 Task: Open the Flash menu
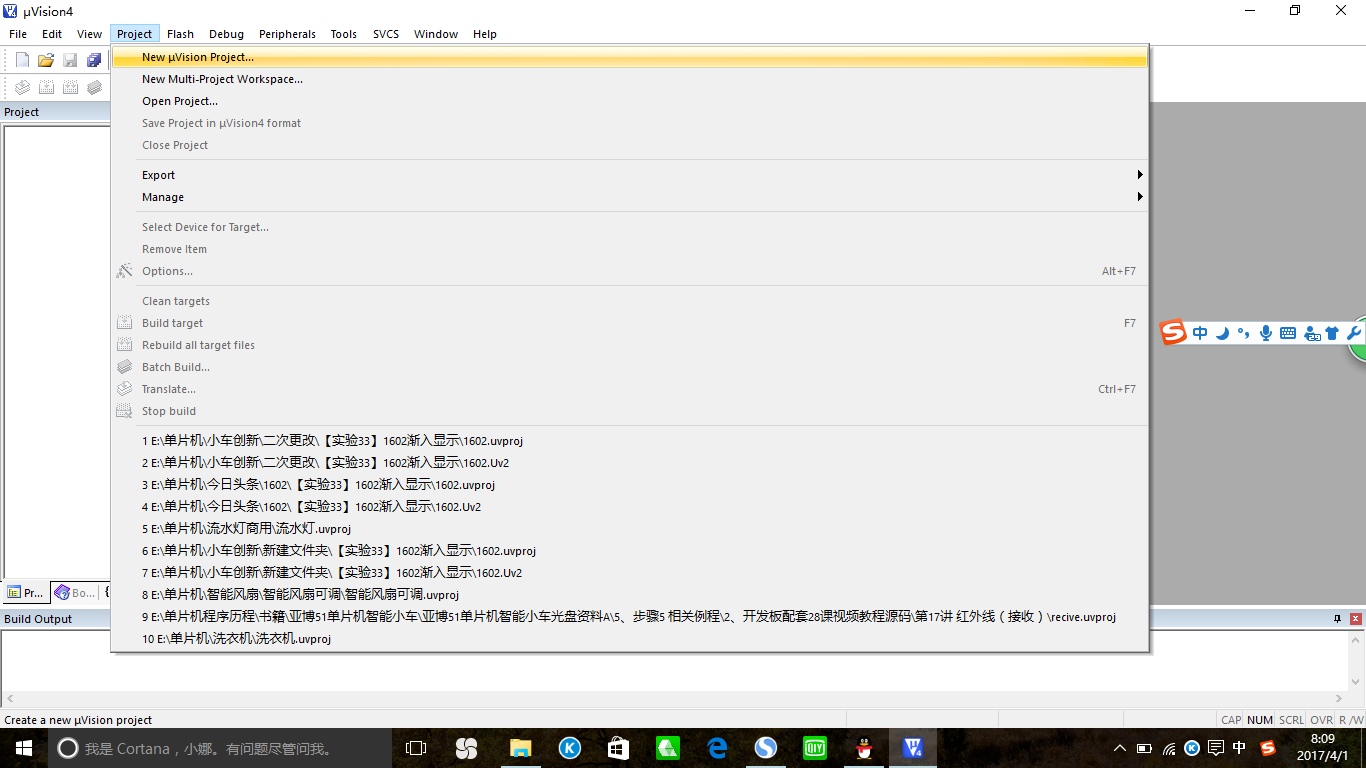pos(181,34)
